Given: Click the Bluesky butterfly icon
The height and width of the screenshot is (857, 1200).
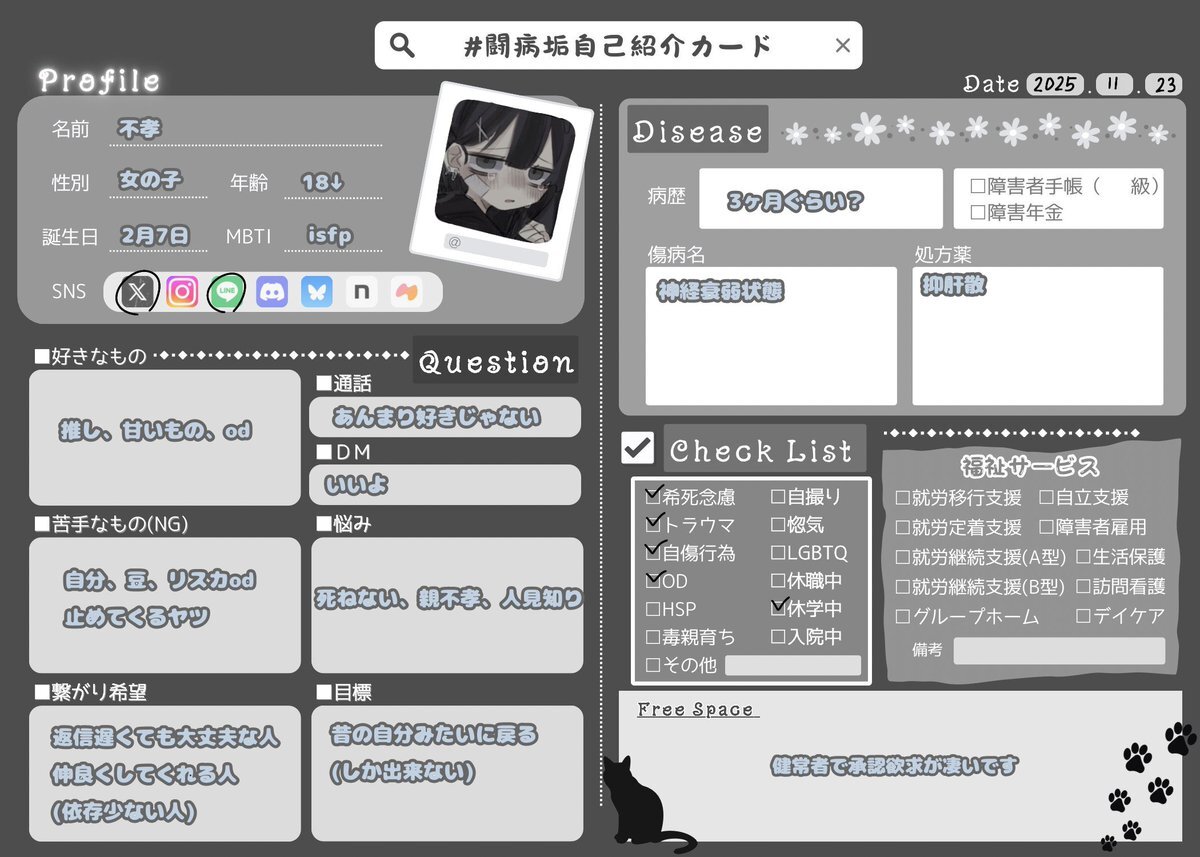Looking at the screenshot, I should [x=317, y=292].
